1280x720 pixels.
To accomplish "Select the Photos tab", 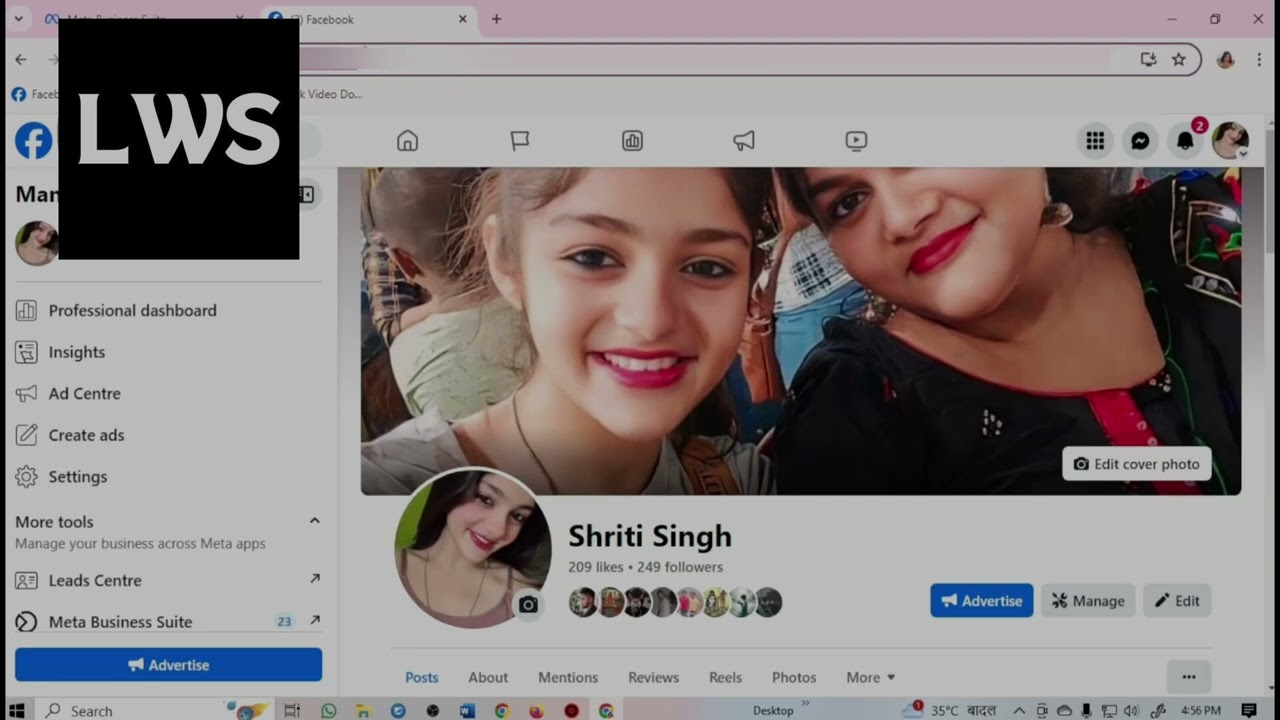I will [x=794, y=677].
